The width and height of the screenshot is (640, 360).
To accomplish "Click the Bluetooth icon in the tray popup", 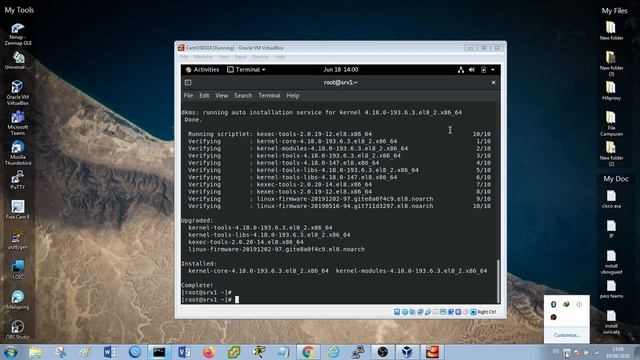I will [x=553, y=304].
